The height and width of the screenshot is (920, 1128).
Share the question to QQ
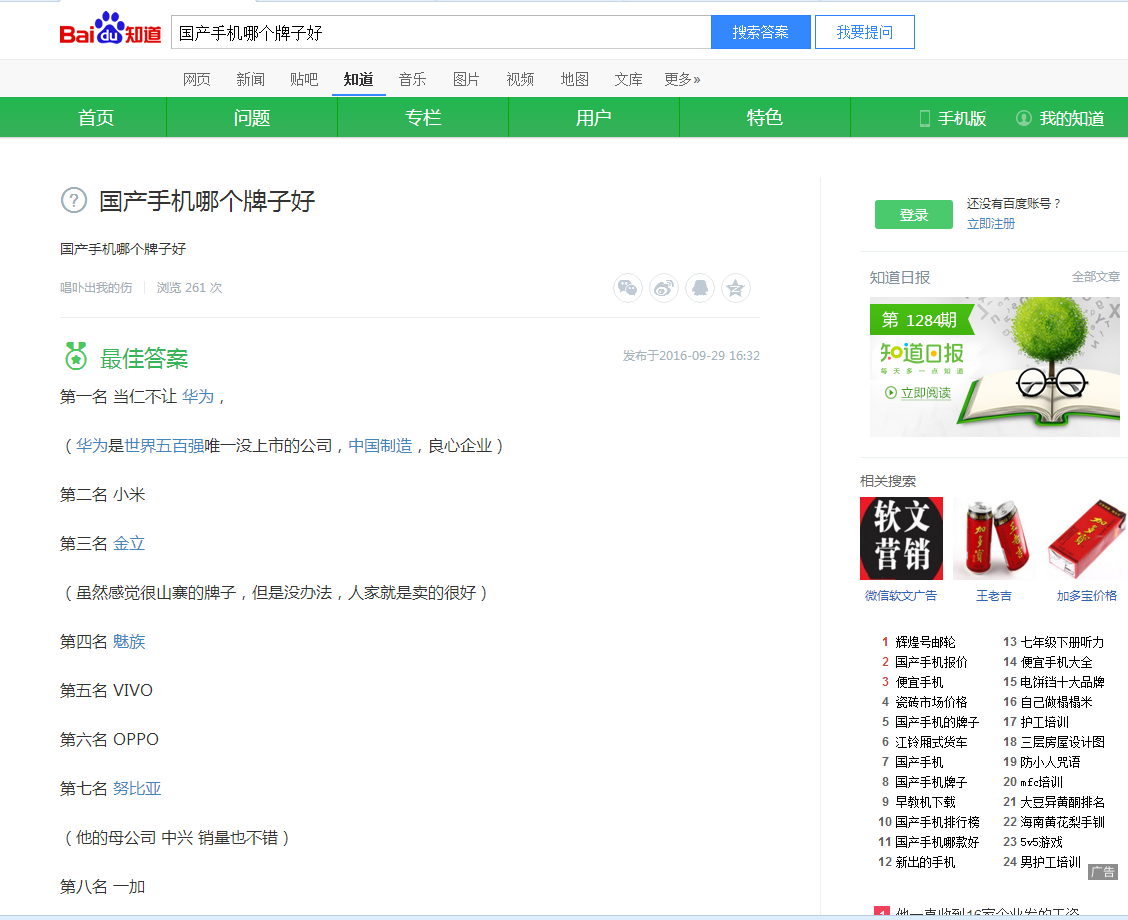(699, 288)
